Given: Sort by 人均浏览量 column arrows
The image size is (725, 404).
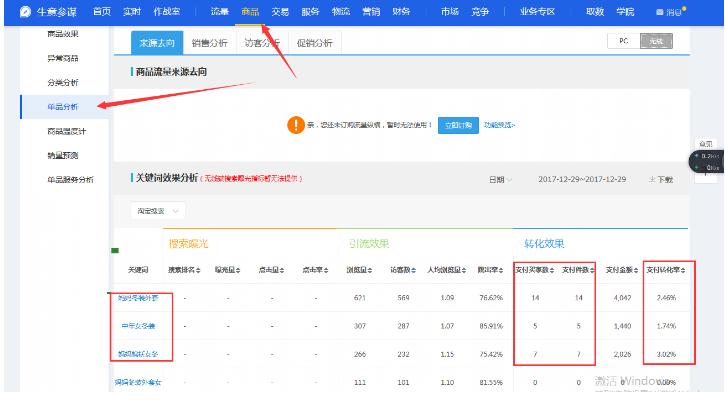Looking at the screenshot, I should [464, 270].
